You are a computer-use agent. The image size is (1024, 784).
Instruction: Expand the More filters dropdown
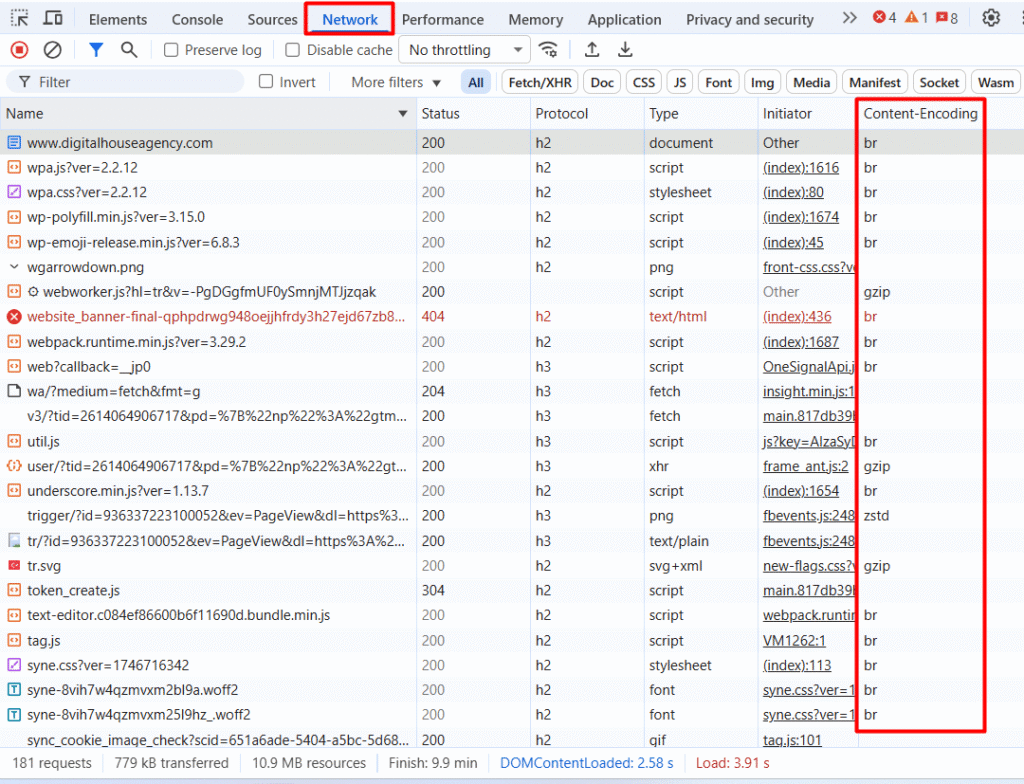[396, 82]
